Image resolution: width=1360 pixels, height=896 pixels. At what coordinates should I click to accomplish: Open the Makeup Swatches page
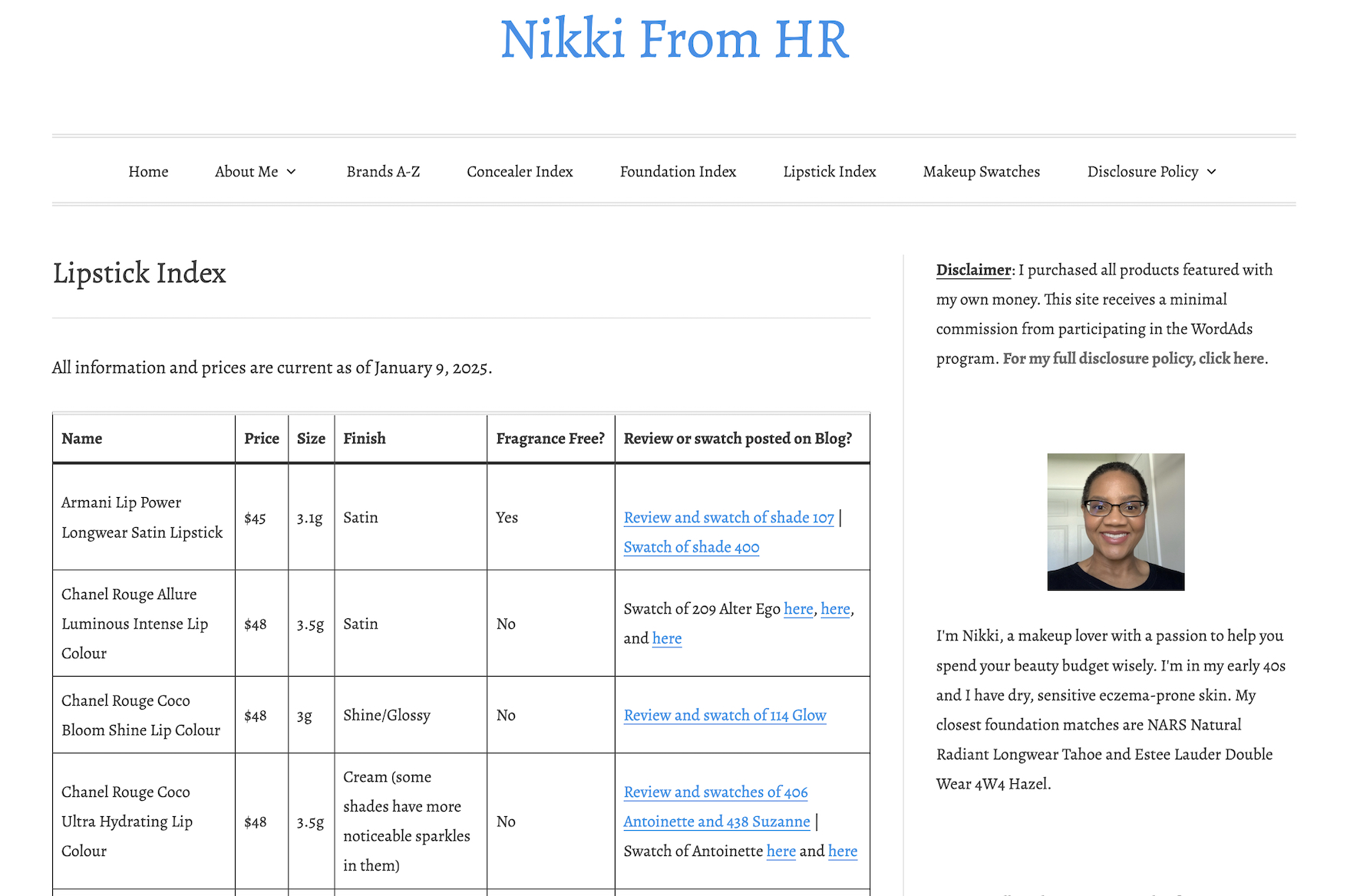coord(981,172)
